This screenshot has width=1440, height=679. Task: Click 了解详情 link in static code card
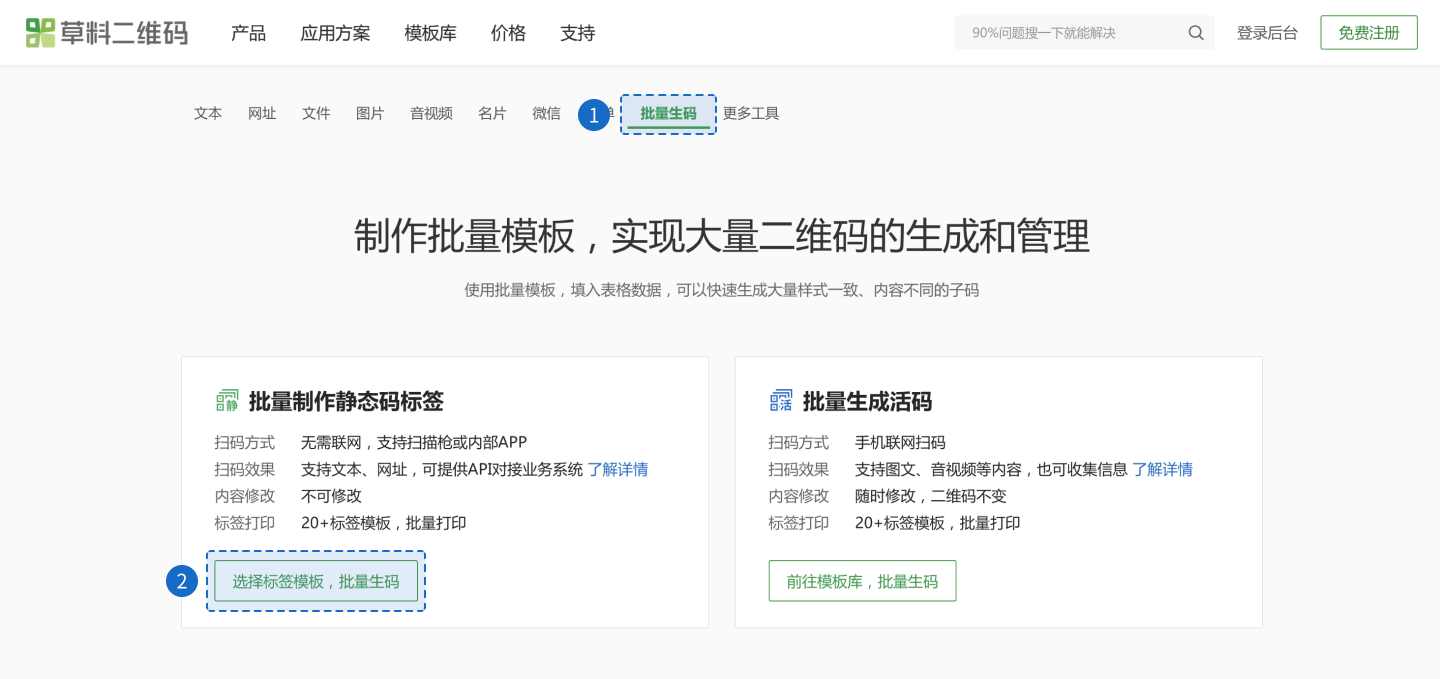[x=618, y=469]
